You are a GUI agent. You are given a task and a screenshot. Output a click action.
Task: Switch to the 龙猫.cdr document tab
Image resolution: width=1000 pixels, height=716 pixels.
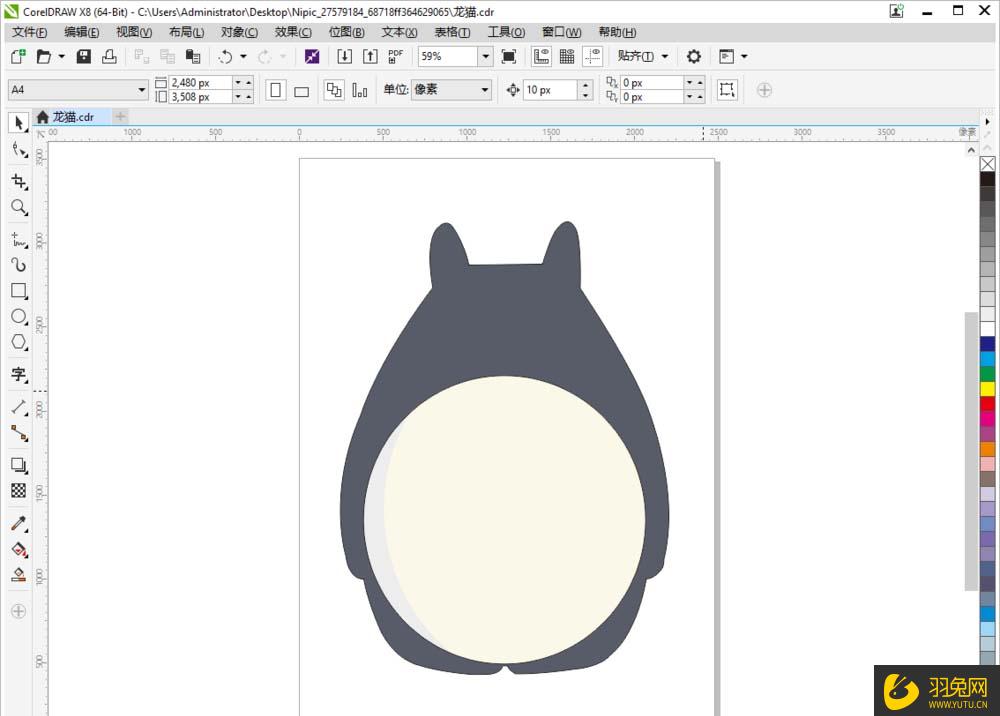(71, 117)
